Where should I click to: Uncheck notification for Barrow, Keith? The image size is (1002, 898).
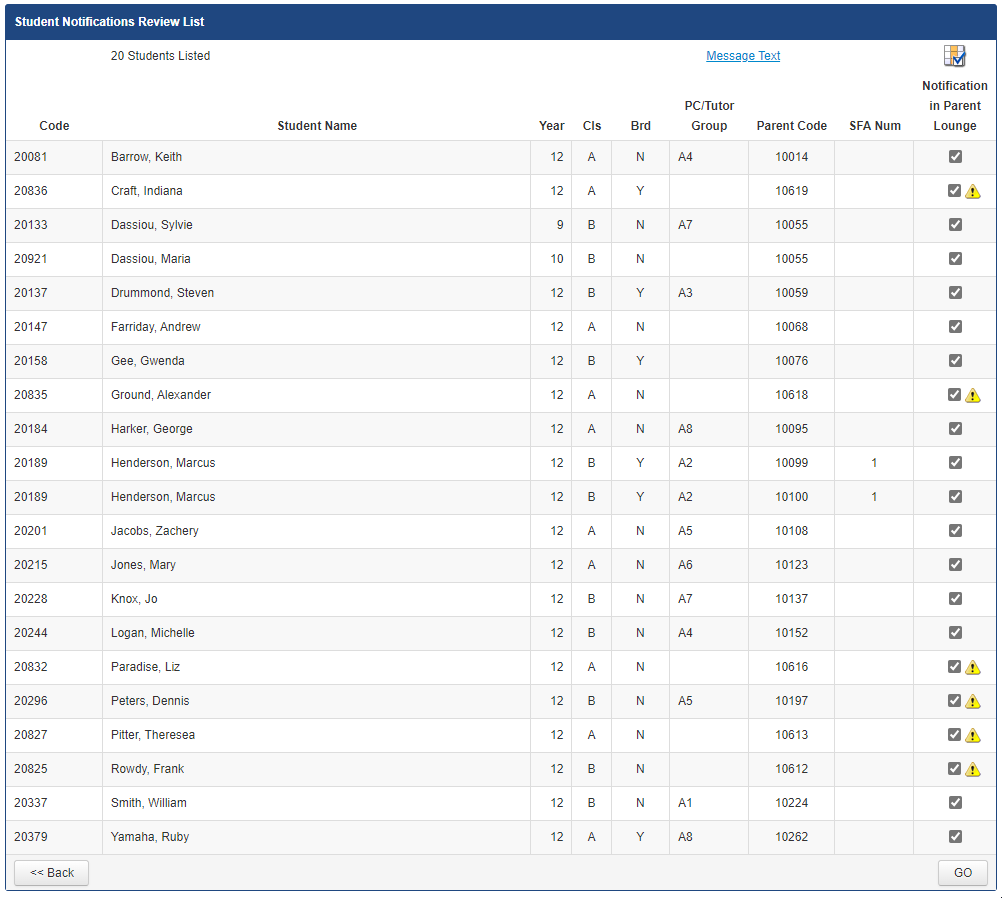click(955, 157)
